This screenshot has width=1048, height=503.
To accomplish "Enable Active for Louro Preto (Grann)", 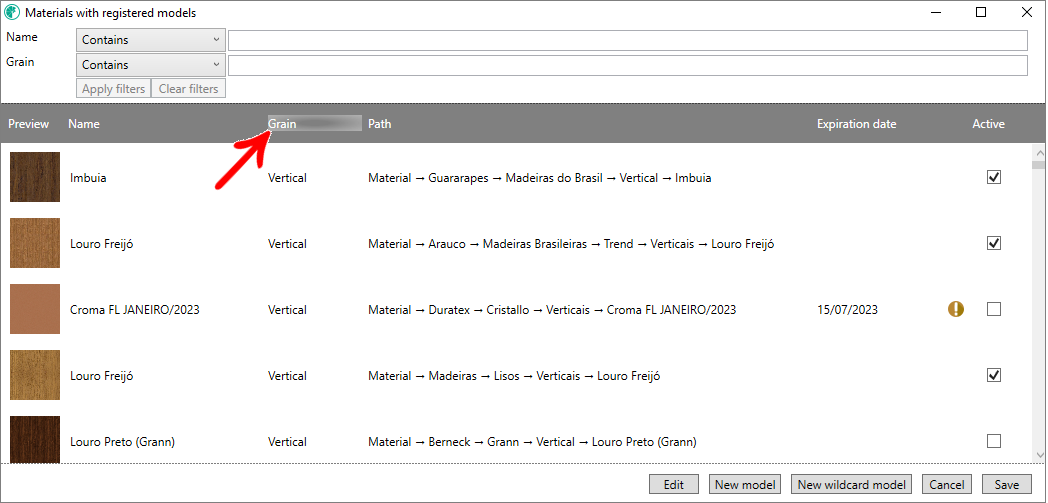I will tap(994, 441).
